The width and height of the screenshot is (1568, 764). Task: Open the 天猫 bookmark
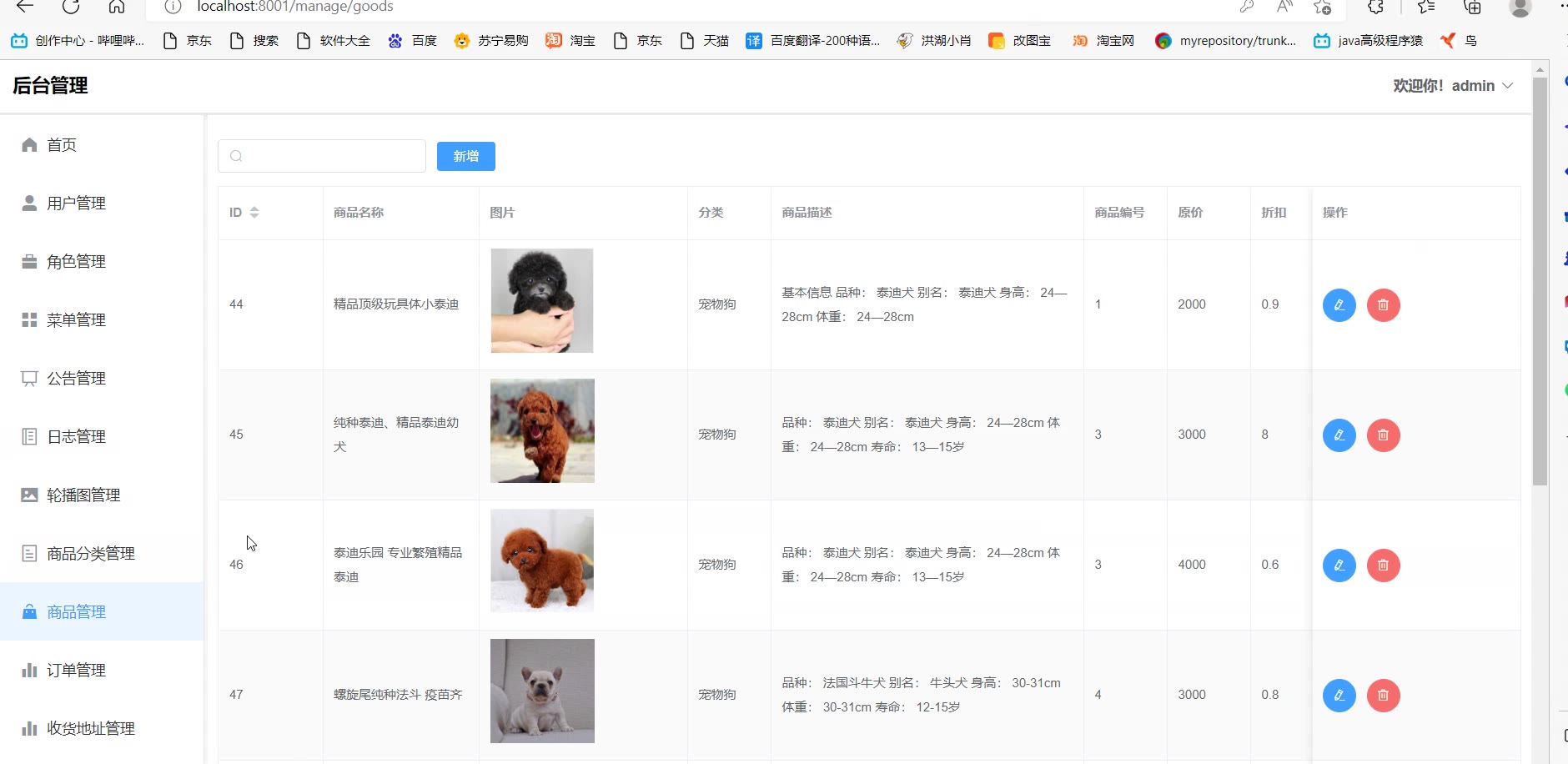pos(705,41)
